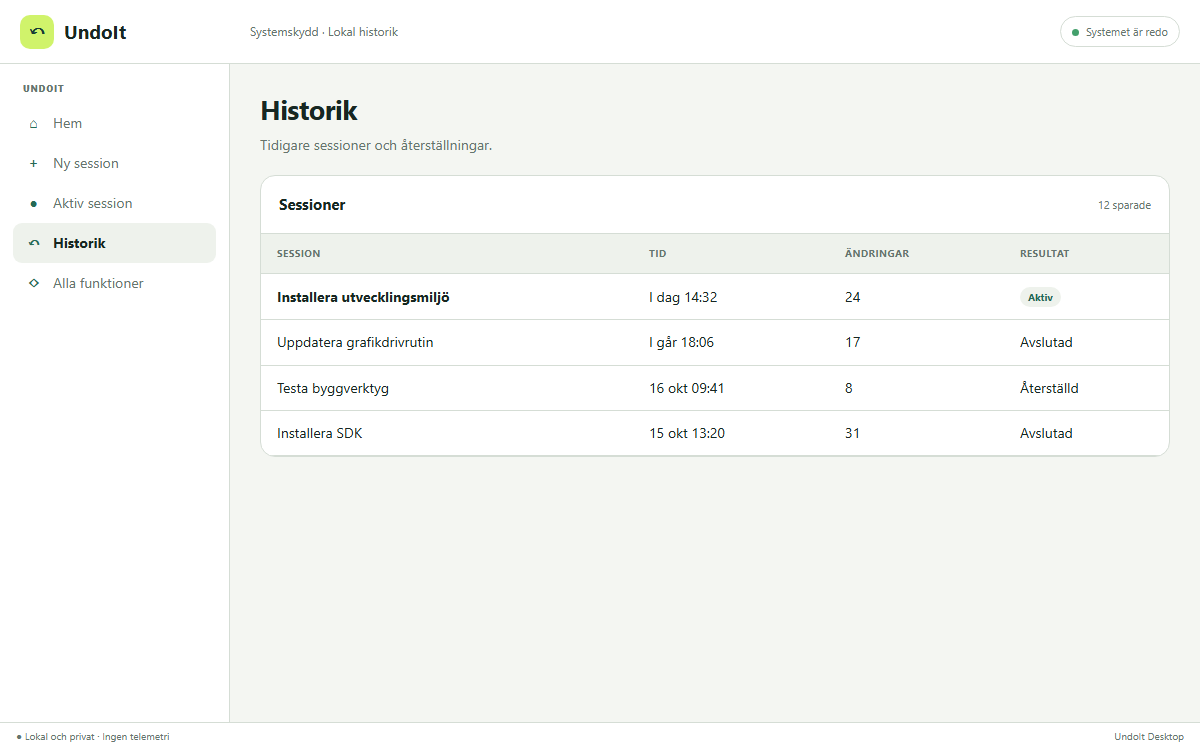Click the Aktiv status badge
The image size is (1200, 750).
pyautogui.click(x=1040, y=297)
